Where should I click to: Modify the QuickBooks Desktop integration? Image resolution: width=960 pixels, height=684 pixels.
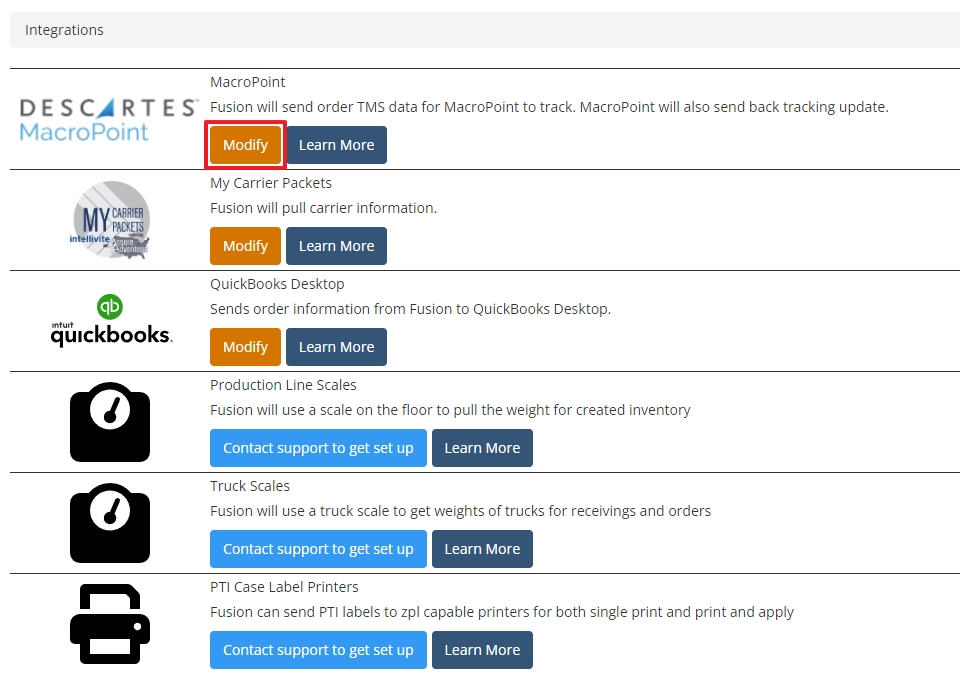245,347
